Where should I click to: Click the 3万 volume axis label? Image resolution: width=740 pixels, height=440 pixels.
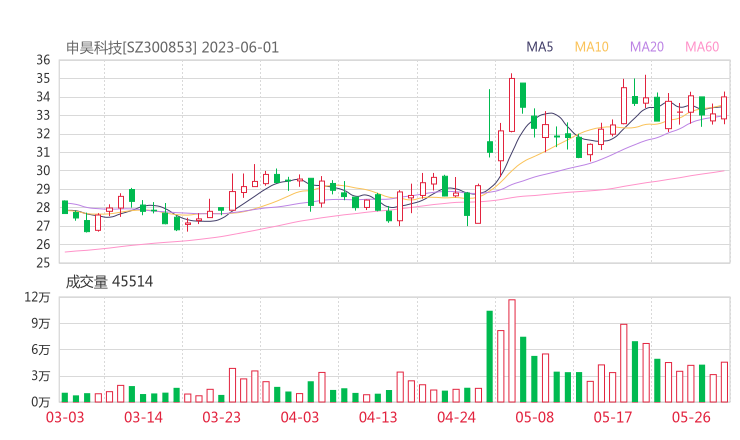click(x=41, y=376)
